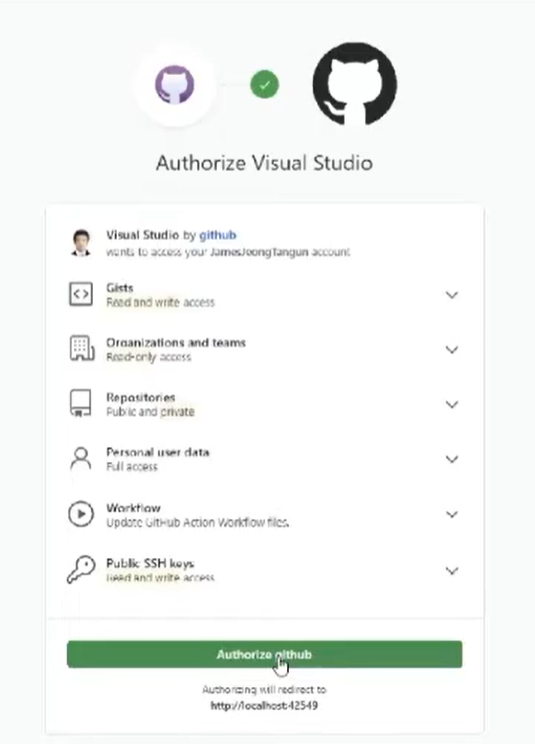535x744 pixels.
Task: Expand the Public SSH keys chevron
Action: [452, 570]
